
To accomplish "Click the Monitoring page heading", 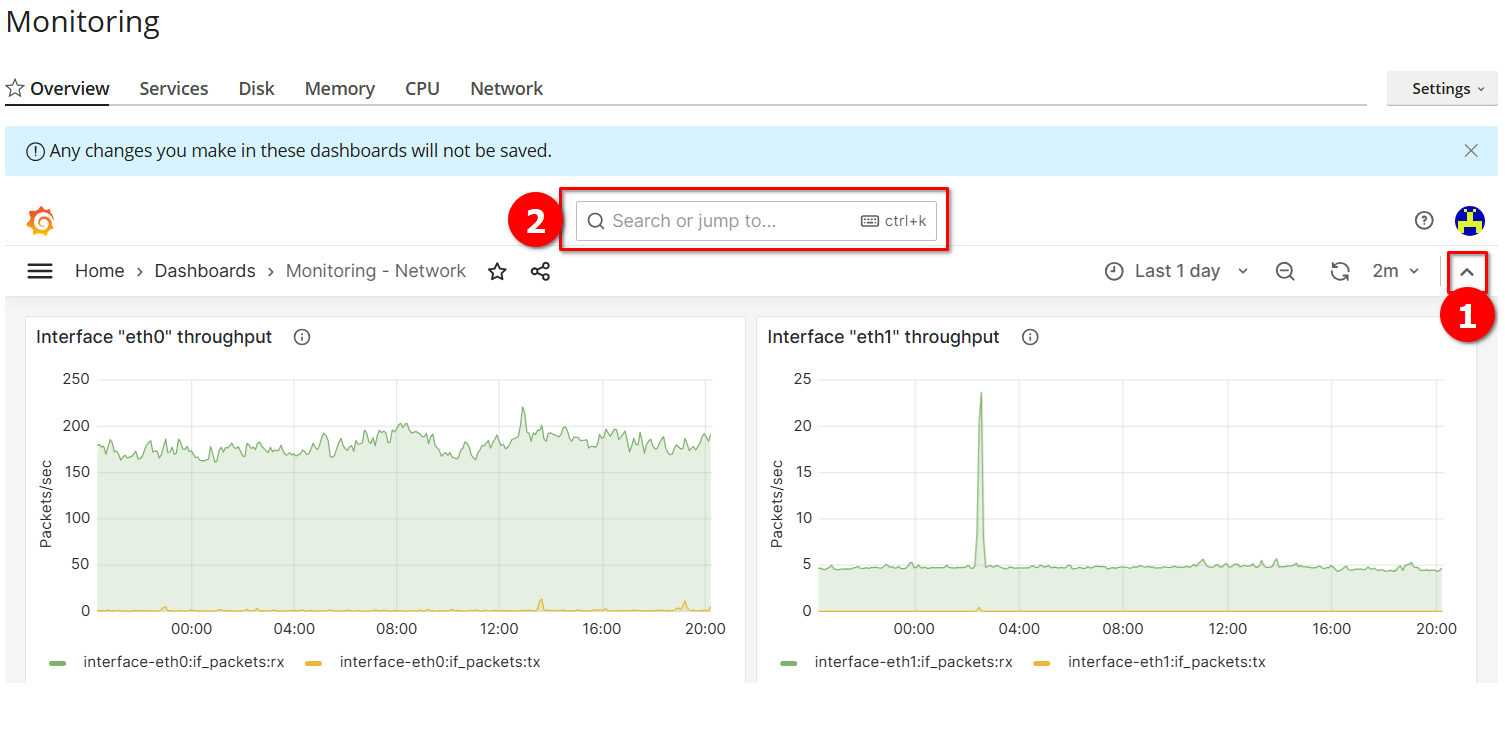I will tap(83, 21).
